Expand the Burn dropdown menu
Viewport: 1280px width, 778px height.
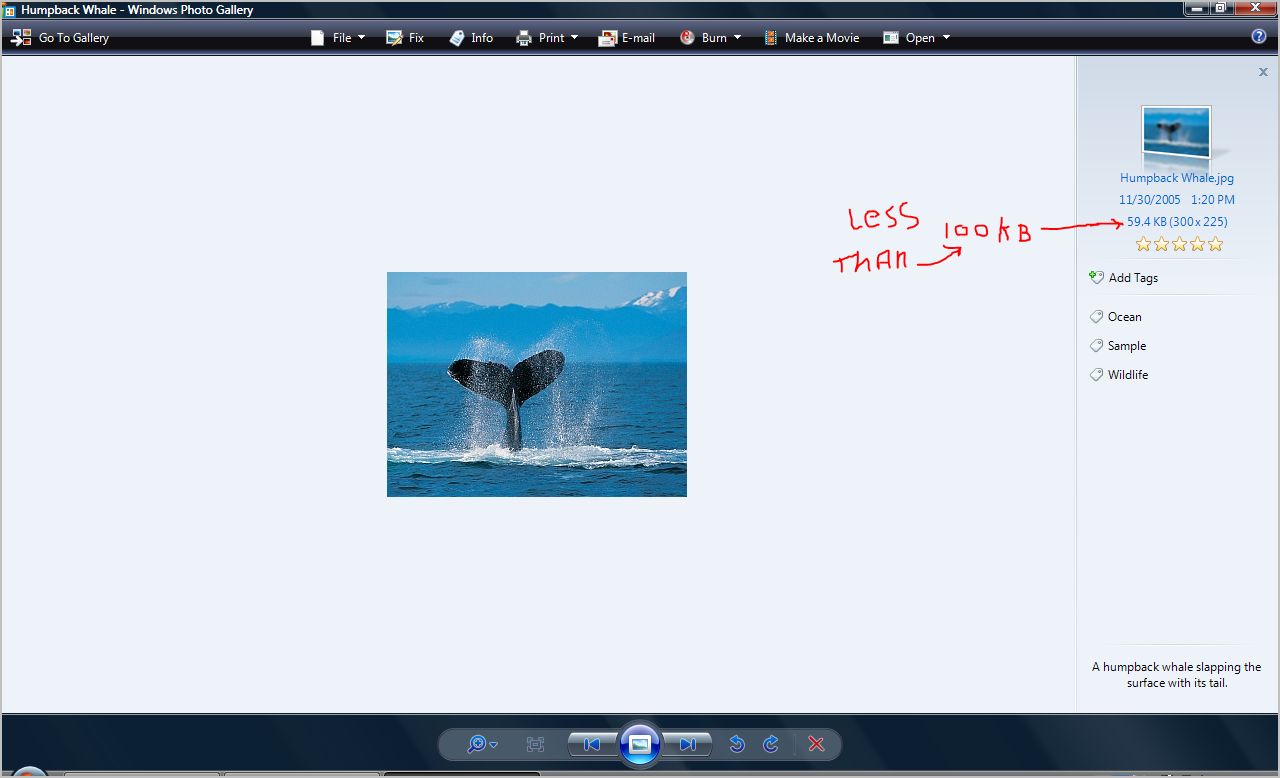[x=710, y=38]
